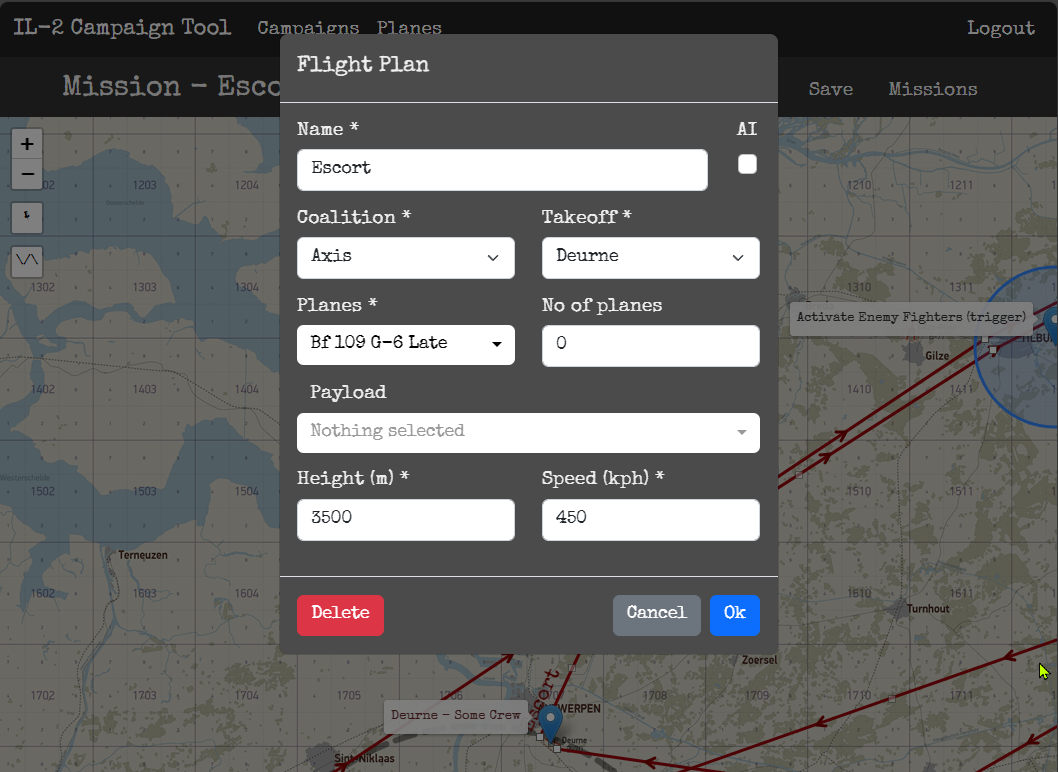The width and height of the screenshot is (1058, 772).
Task: Focus the Speed (kph) input field
Action: (650, 520)
